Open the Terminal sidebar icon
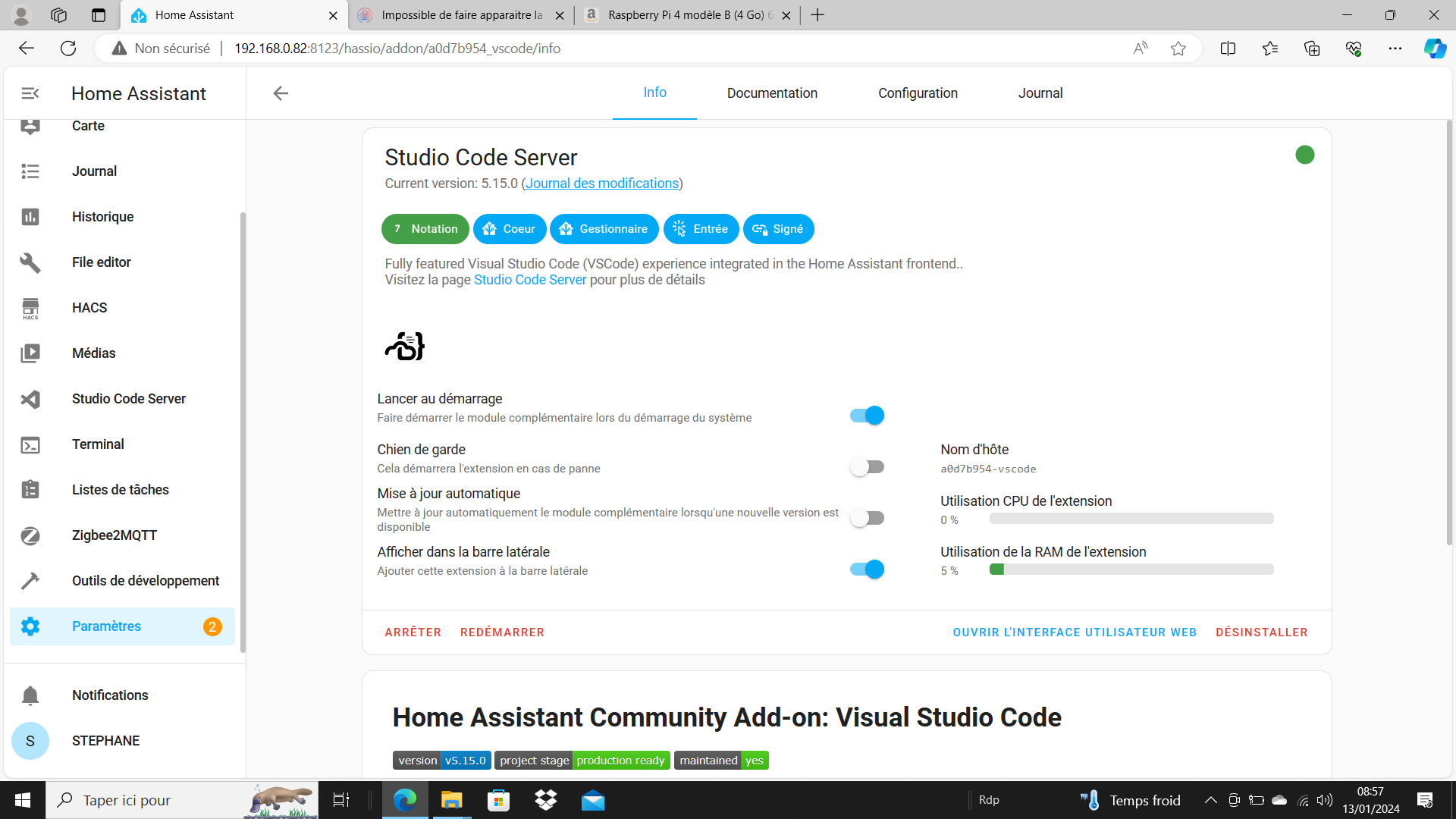Screen dimensions: 1456x819 pyautogui.click(x=30, y=444)
